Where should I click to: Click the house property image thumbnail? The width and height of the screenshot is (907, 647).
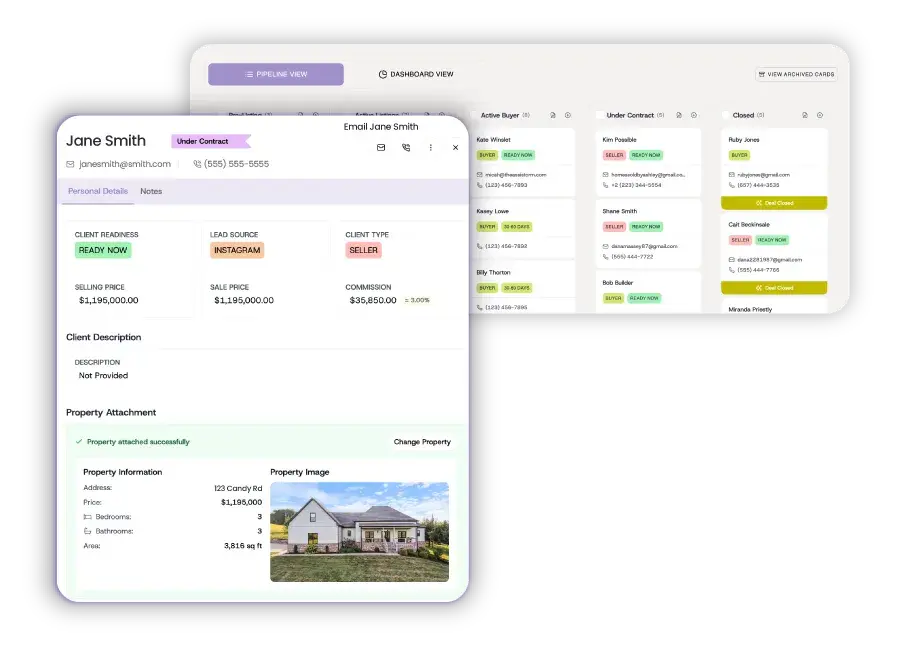359,532
